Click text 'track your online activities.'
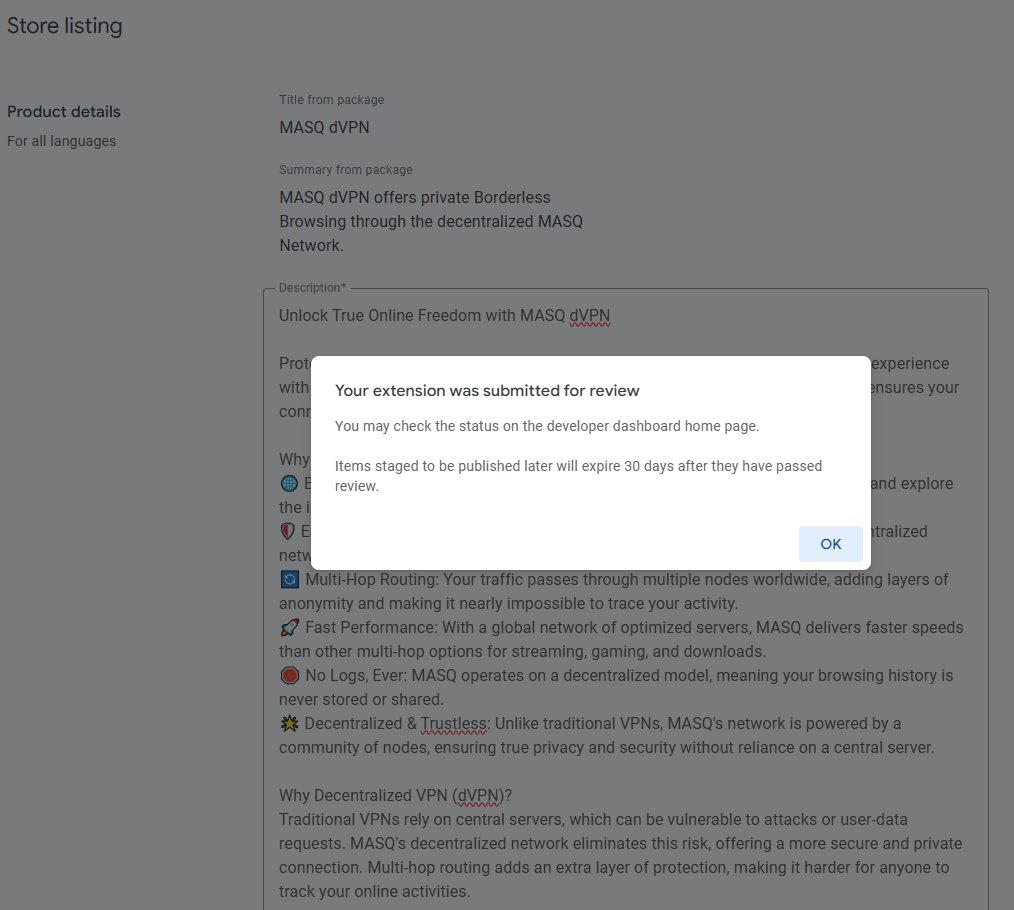 point(374,891)
